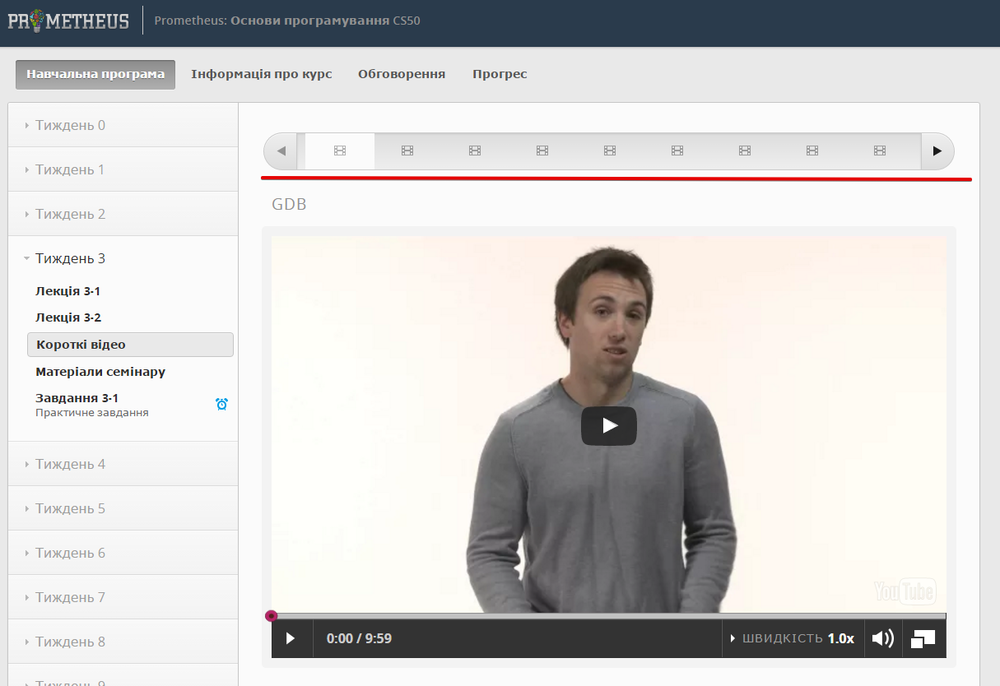Click the video progress bar handle
Screen dimensions: 1000x686
coord(271,616)
